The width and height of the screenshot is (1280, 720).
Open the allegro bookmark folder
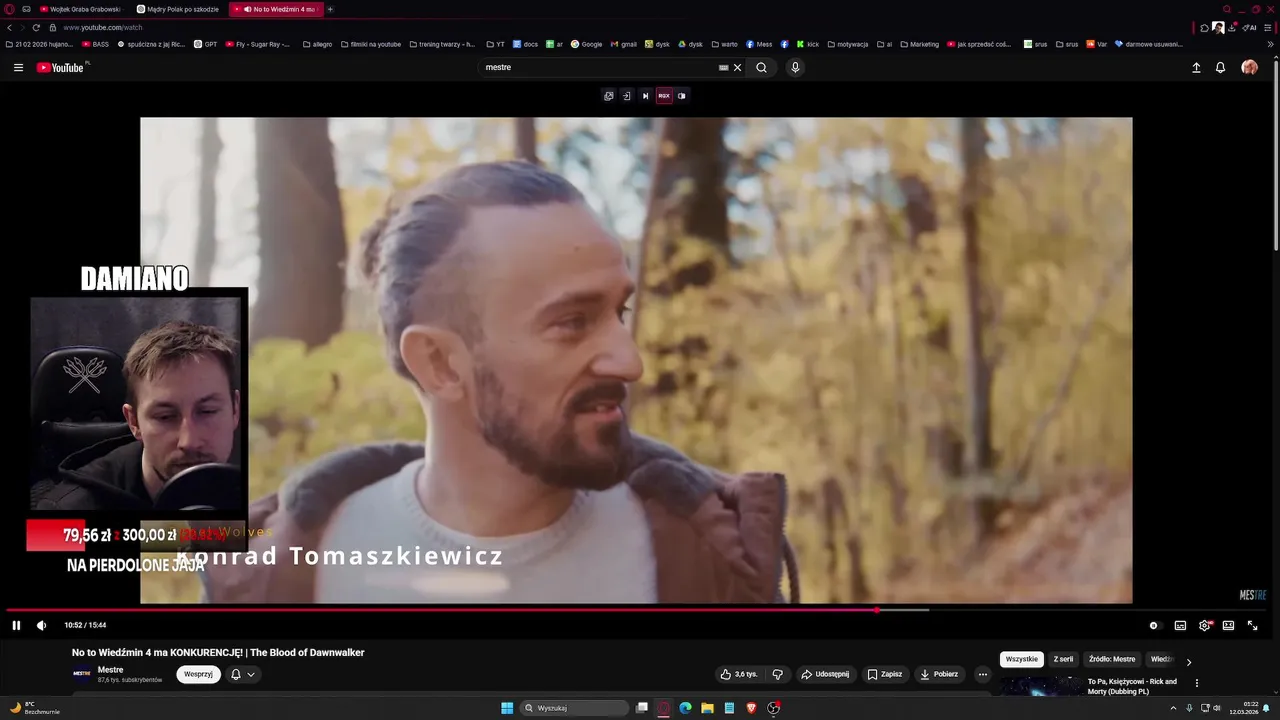tap(317, 44)
